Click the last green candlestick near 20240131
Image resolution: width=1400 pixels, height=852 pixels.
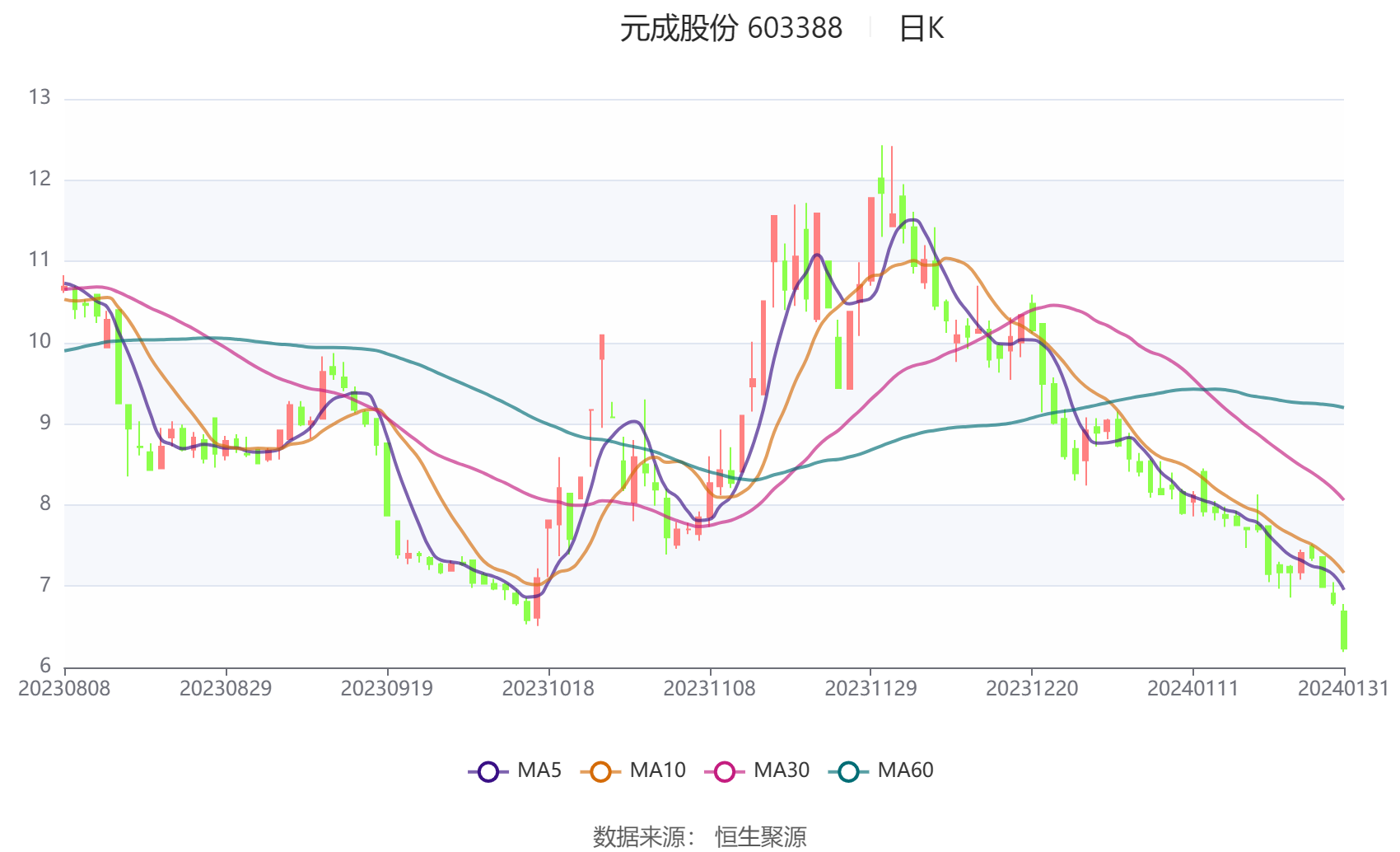pos(1344,630)
